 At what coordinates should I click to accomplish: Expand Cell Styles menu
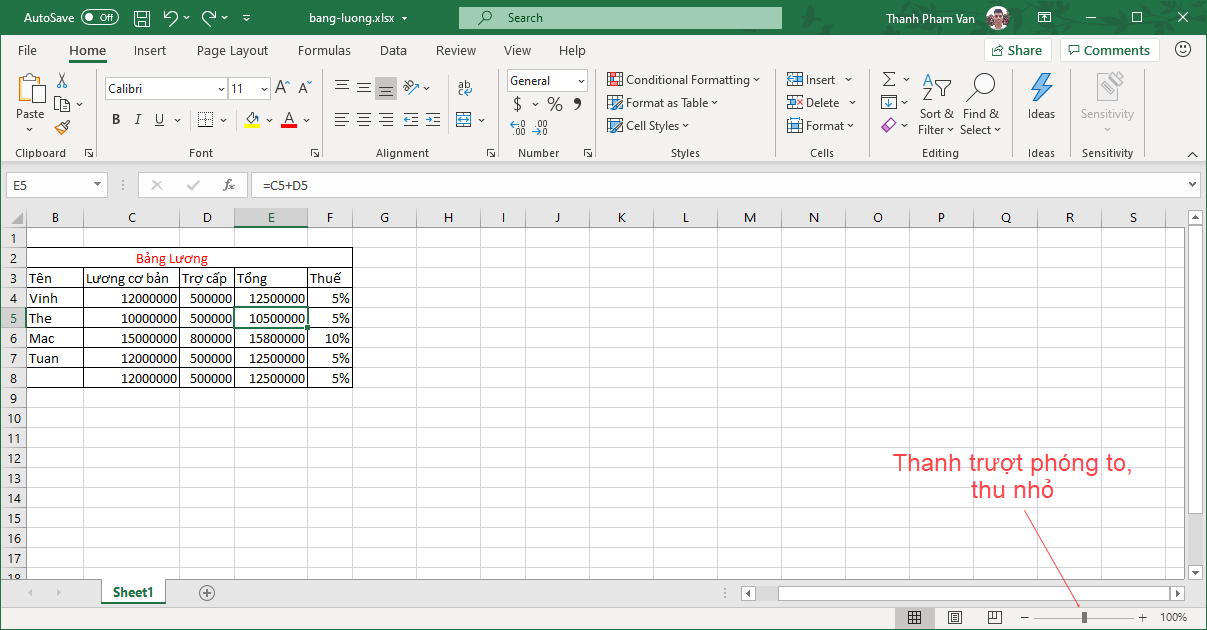pos(648,125)
